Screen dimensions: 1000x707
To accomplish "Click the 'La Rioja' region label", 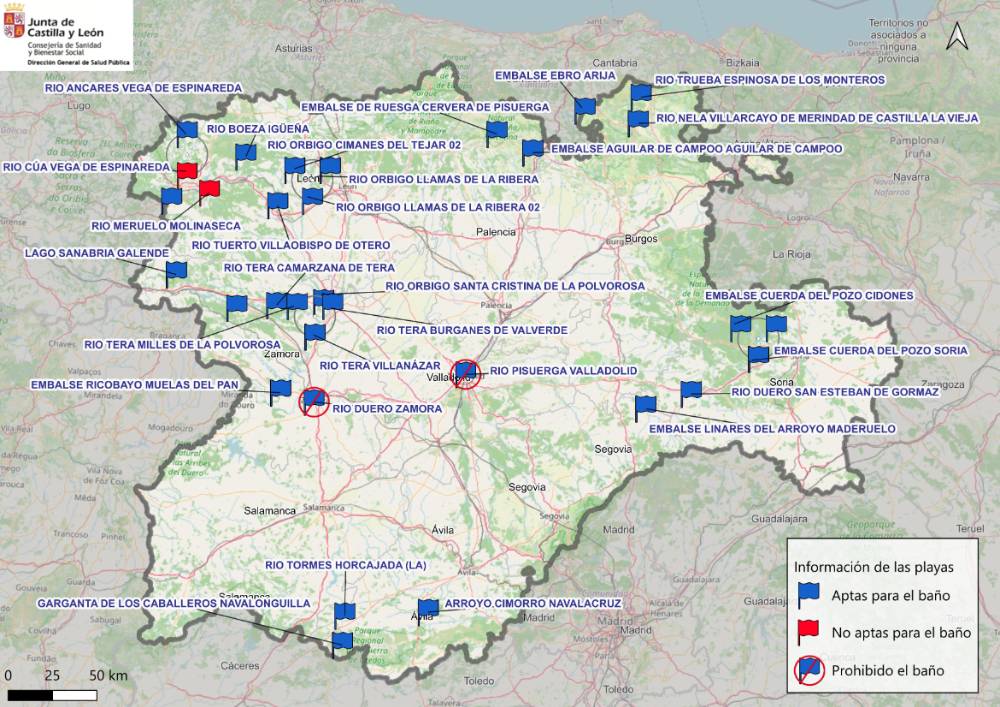I will (x=791, y=254).
